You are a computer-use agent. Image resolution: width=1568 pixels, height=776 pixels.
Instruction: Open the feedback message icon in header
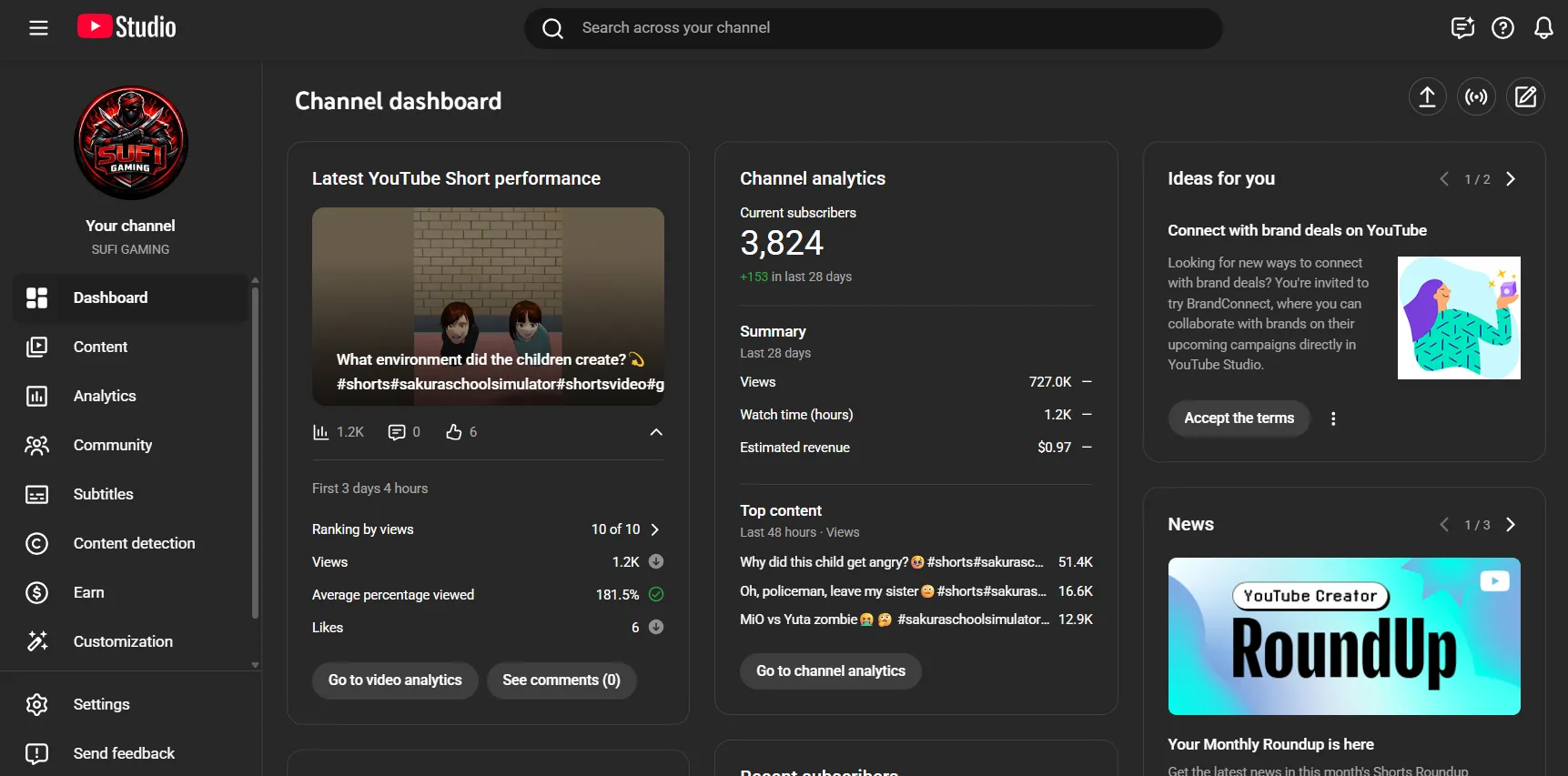1462,28
